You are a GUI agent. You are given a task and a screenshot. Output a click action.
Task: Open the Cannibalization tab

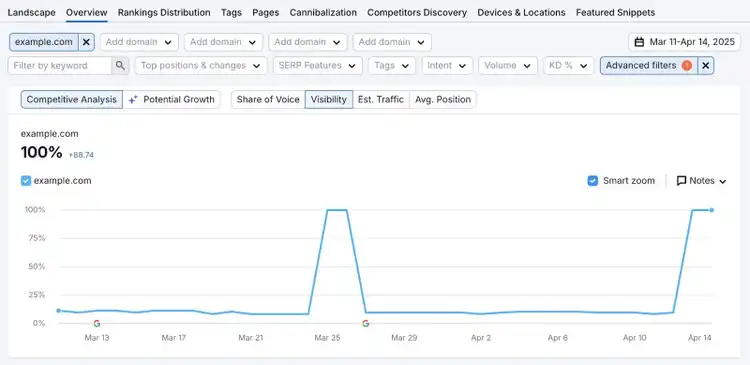323,12
